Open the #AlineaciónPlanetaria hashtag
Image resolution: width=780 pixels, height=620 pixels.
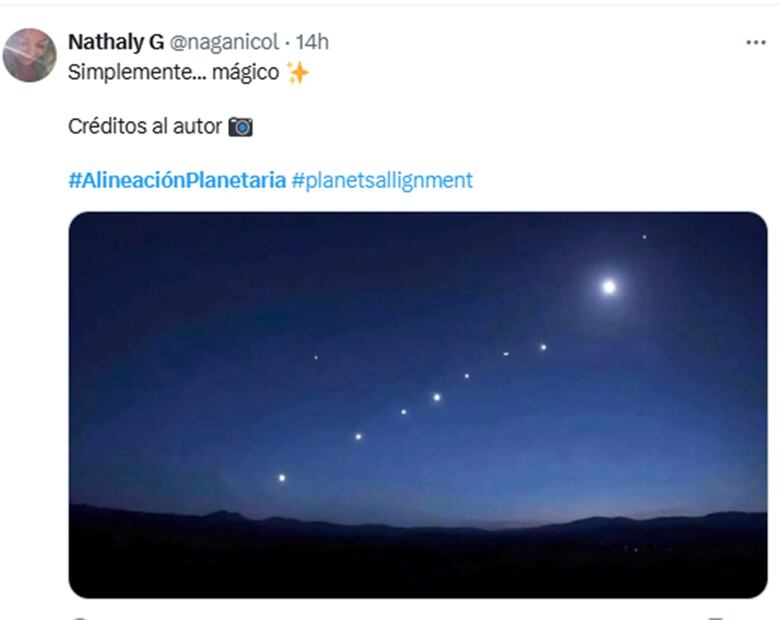point(176,181)
